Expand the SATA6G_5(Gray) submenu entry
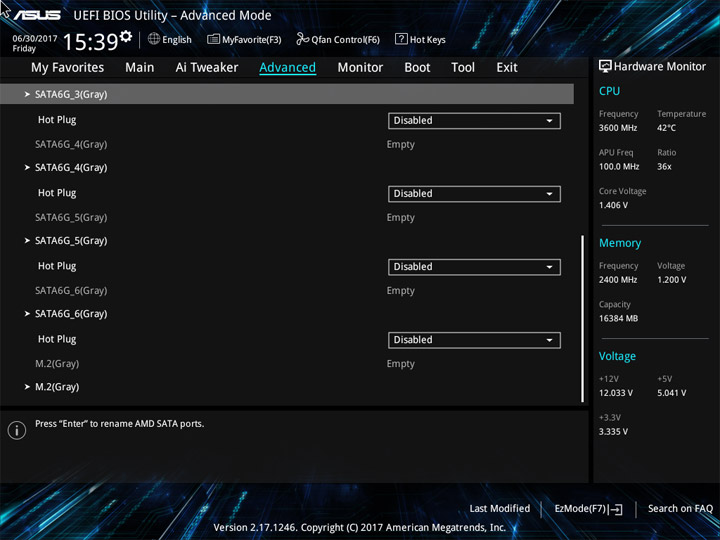Image resolution: width=720 pixels, height=540 pixels. [71, 241]
